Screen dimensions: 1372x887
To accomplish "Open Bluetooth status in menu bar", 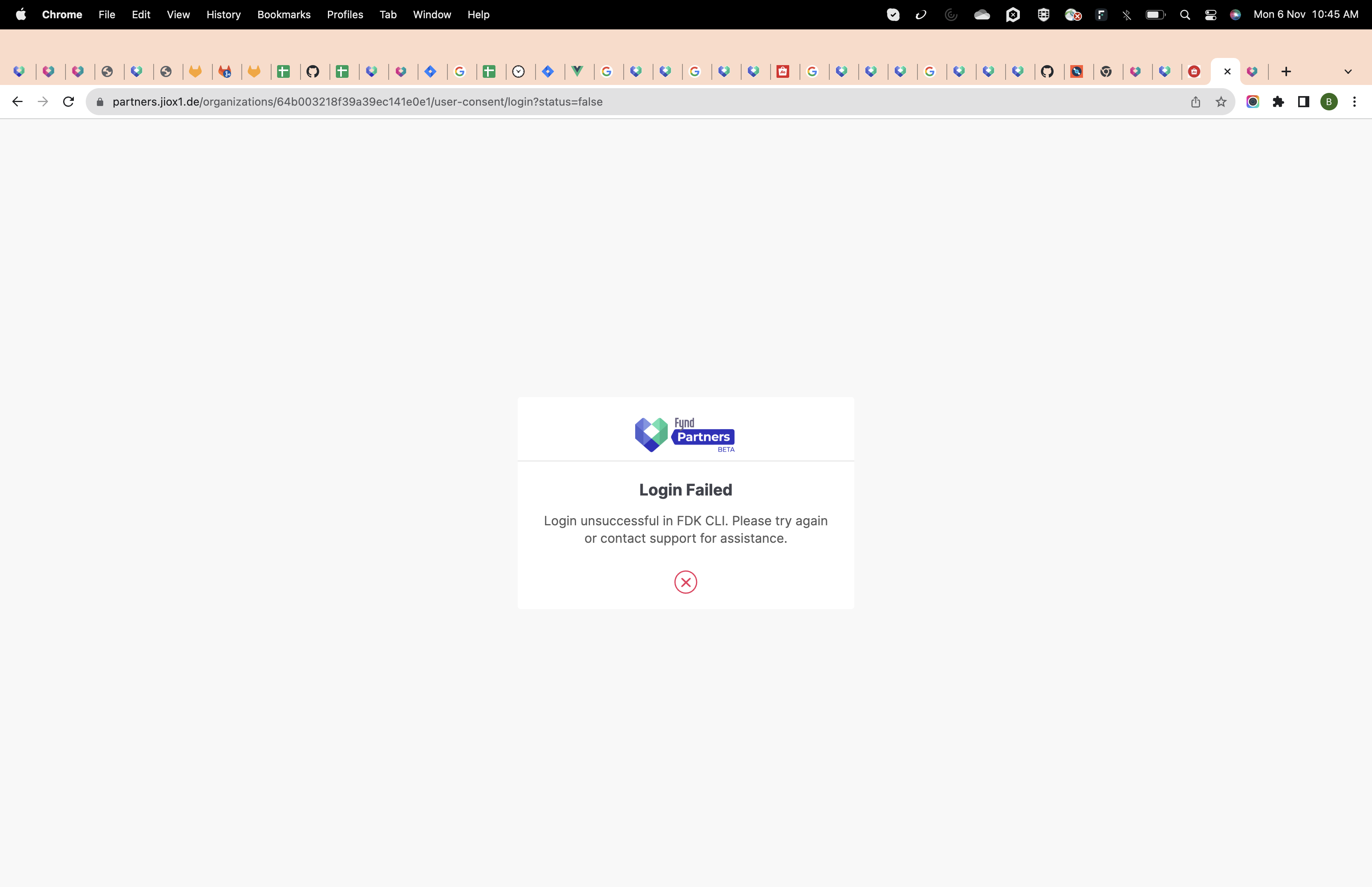I will (x=1127, y=14).
